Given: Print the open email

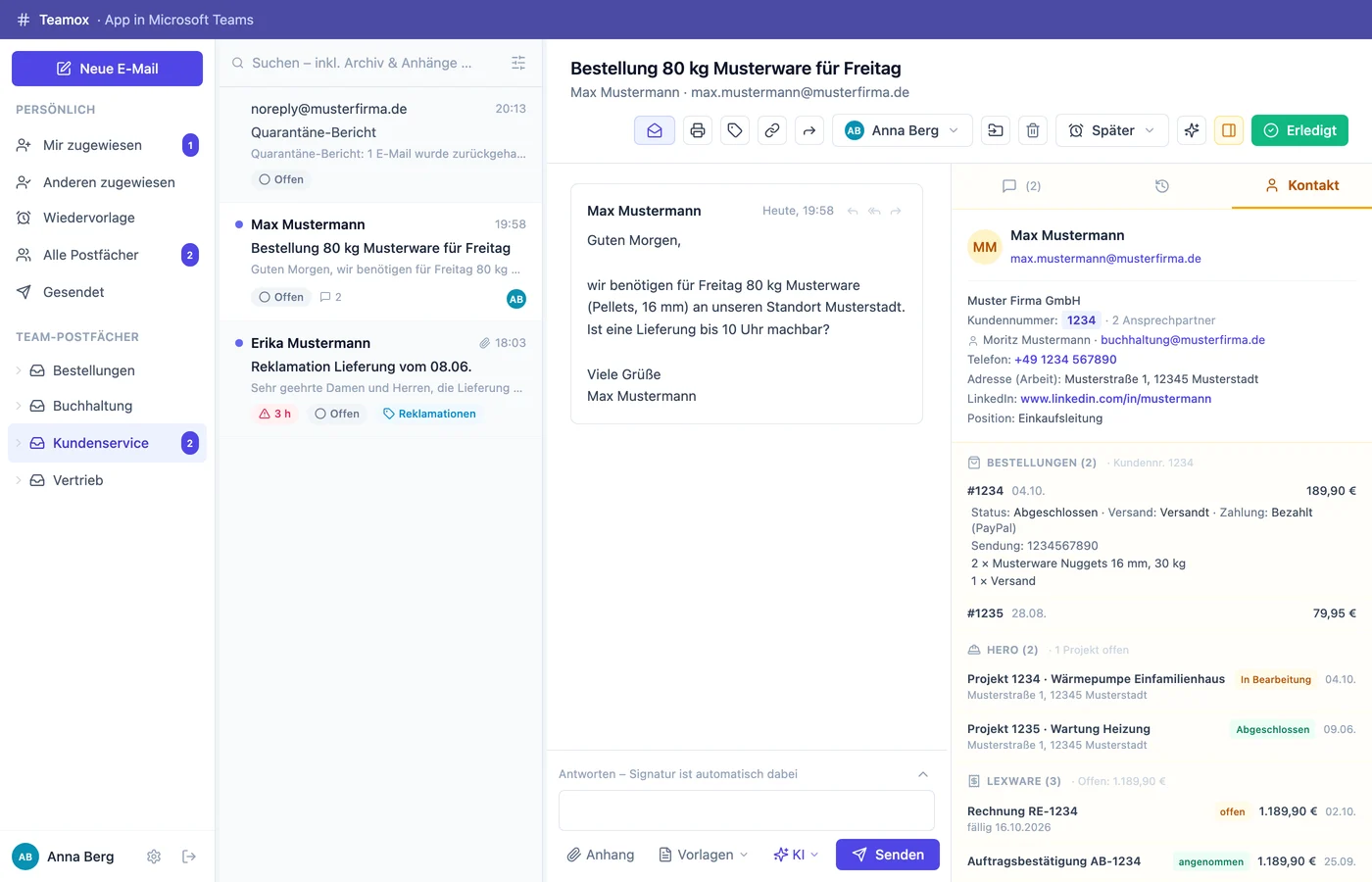Looking at the screenshot, I should [x=698, y=130].
